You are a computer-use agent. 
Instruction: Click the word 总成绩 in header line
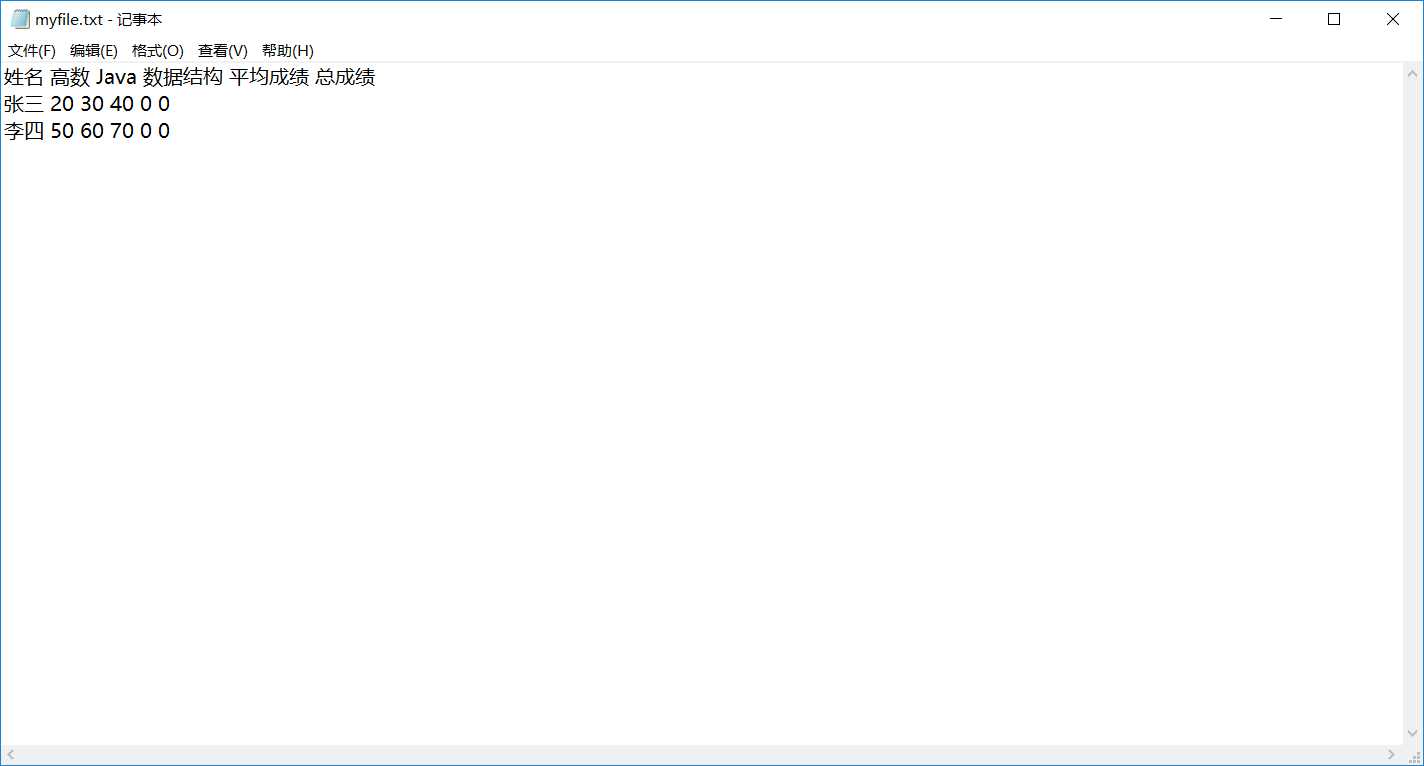[345, 77]
